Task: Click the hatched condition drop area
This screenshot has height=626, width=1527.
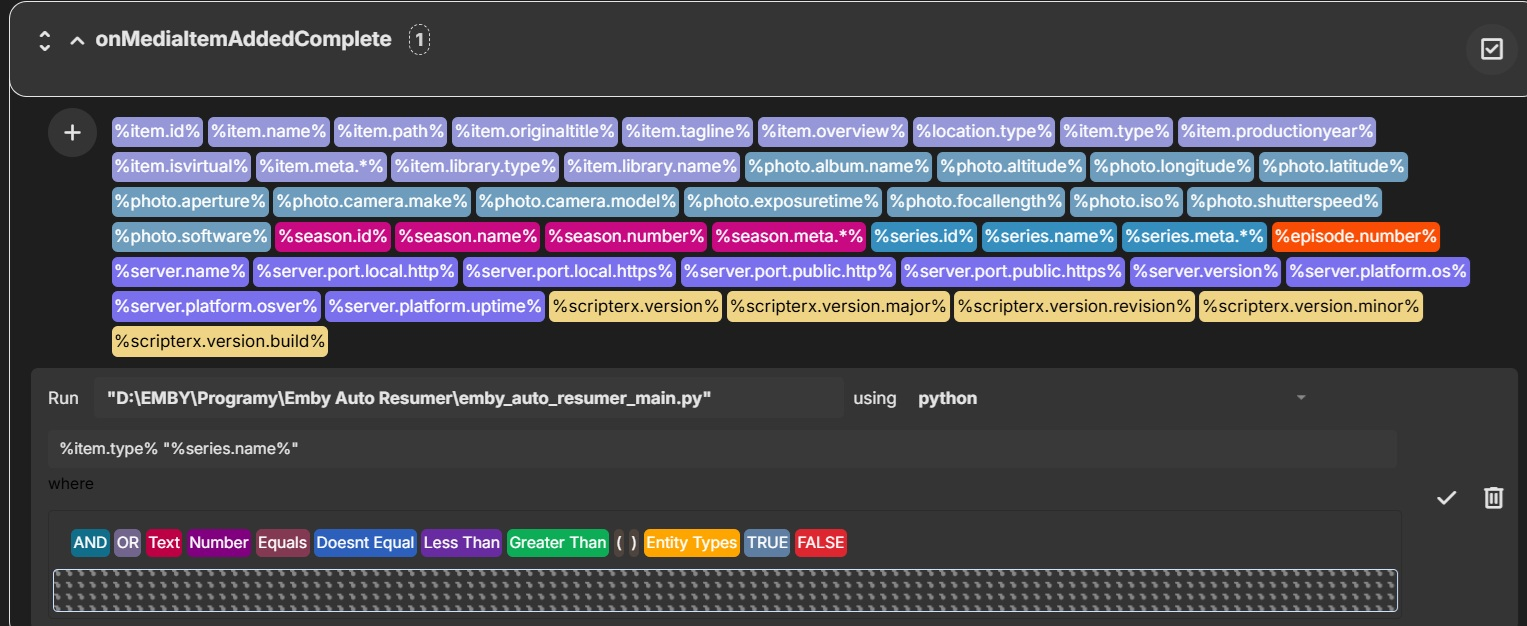Action: point(725,590)
